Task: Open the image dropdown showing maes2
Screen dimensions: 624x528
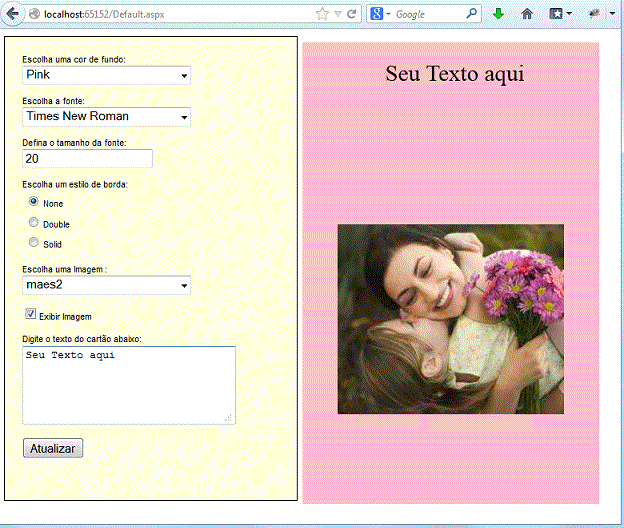Action: click(106, 285)
